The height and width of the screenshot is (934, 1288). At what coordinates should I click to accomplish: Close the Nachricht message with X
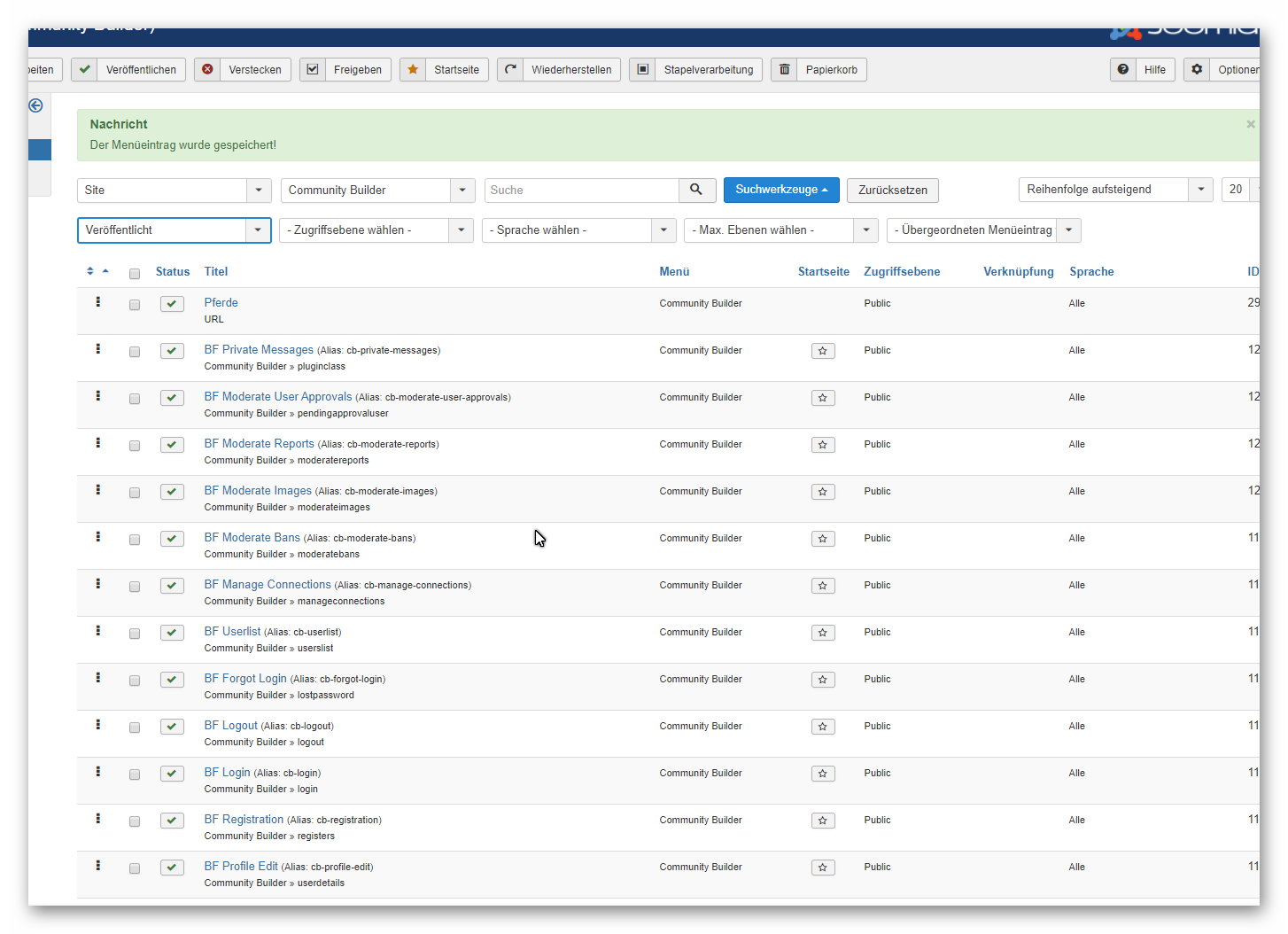[1251, 124]
